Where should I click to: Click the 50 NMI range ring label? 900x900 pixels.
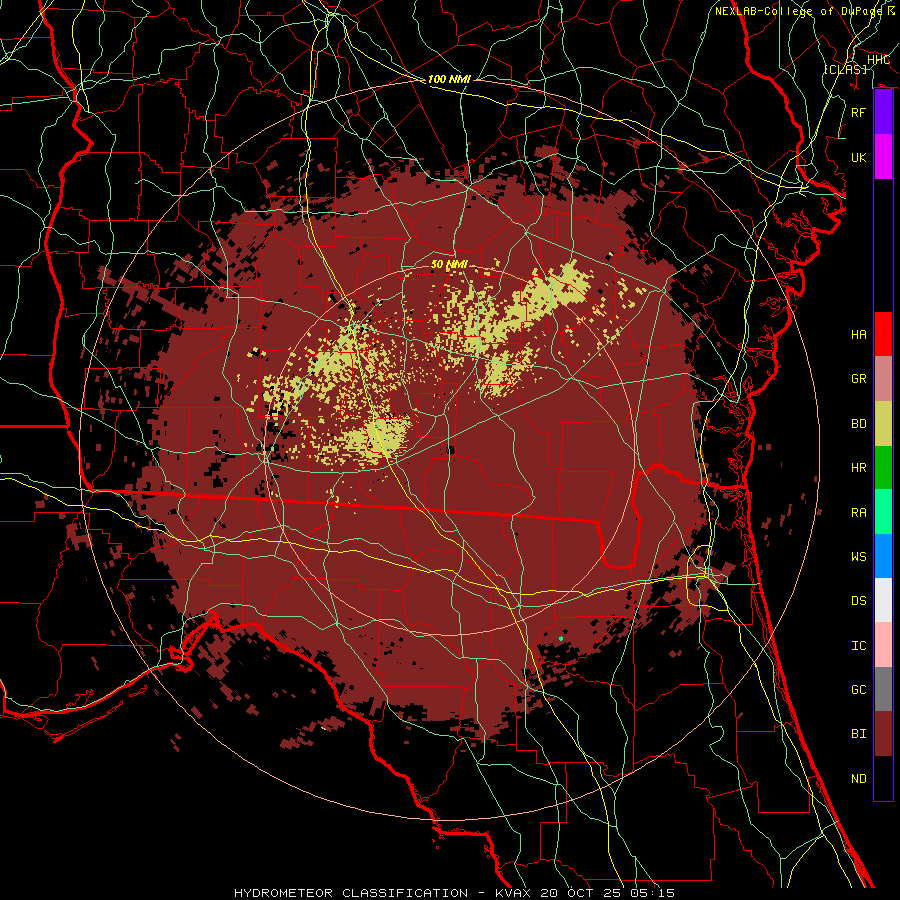pos(449,264)
